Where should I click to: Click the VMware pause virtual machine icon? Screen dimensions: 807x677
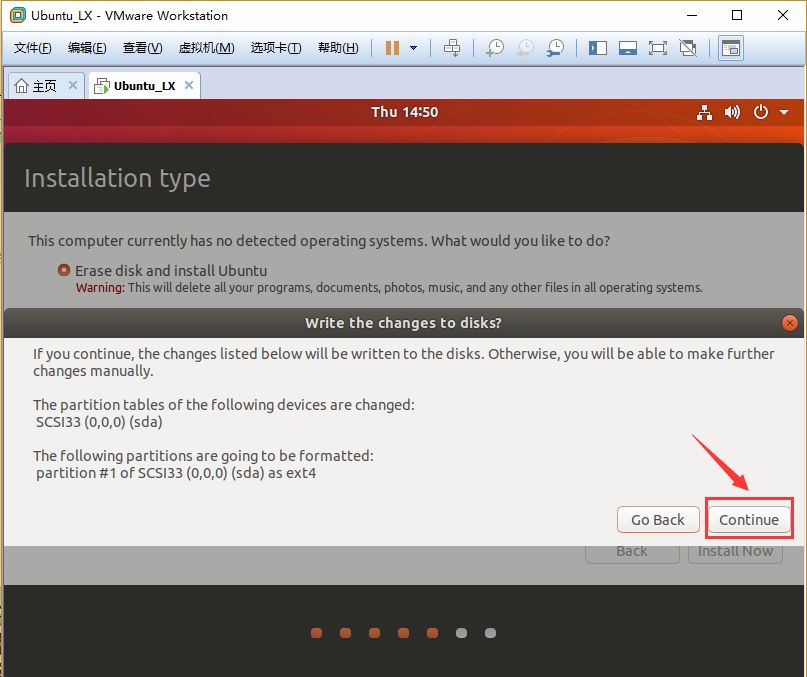392,48
